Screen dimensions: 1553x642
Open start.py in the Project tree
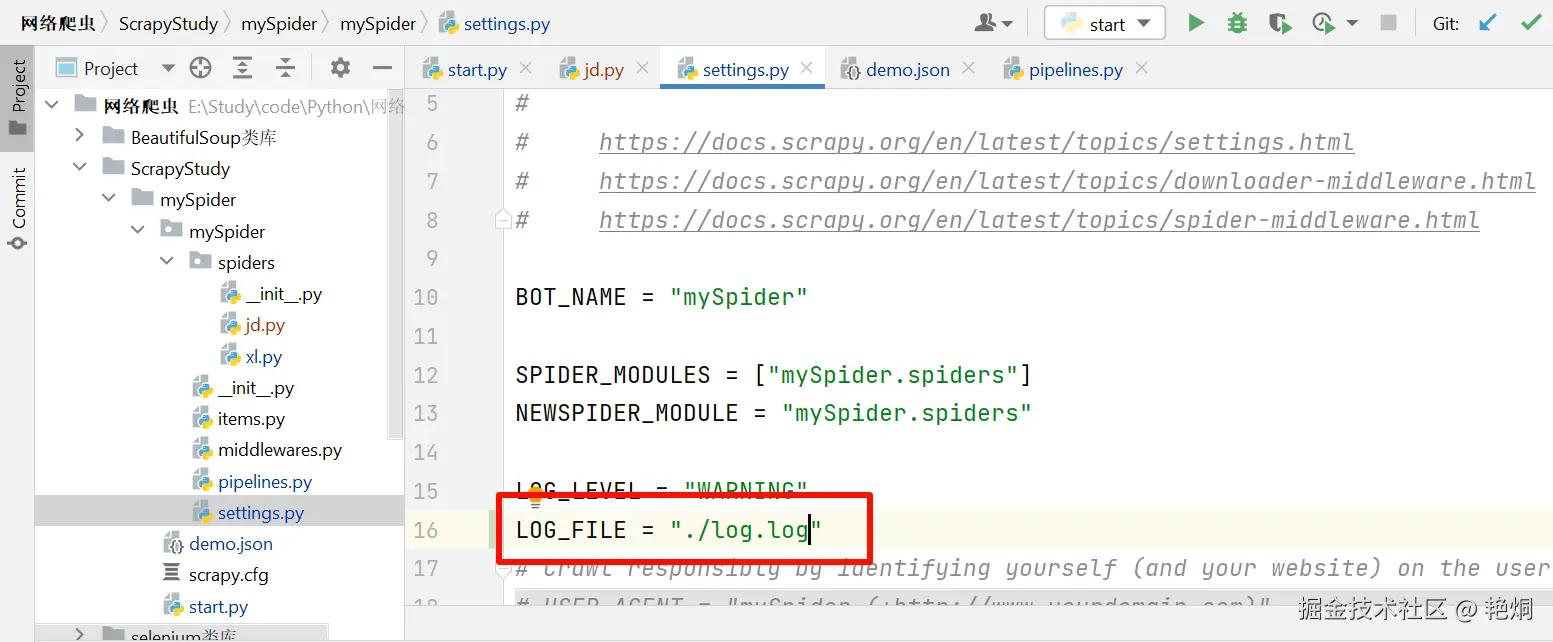coord(205,607)
